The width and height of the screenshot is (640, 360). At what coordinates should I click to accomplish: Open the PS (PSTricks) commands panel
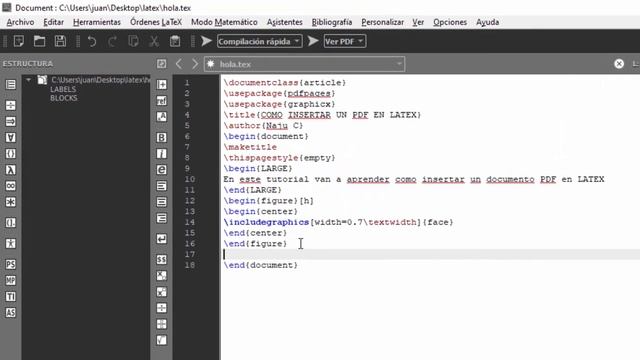click(x=11, y=264)
